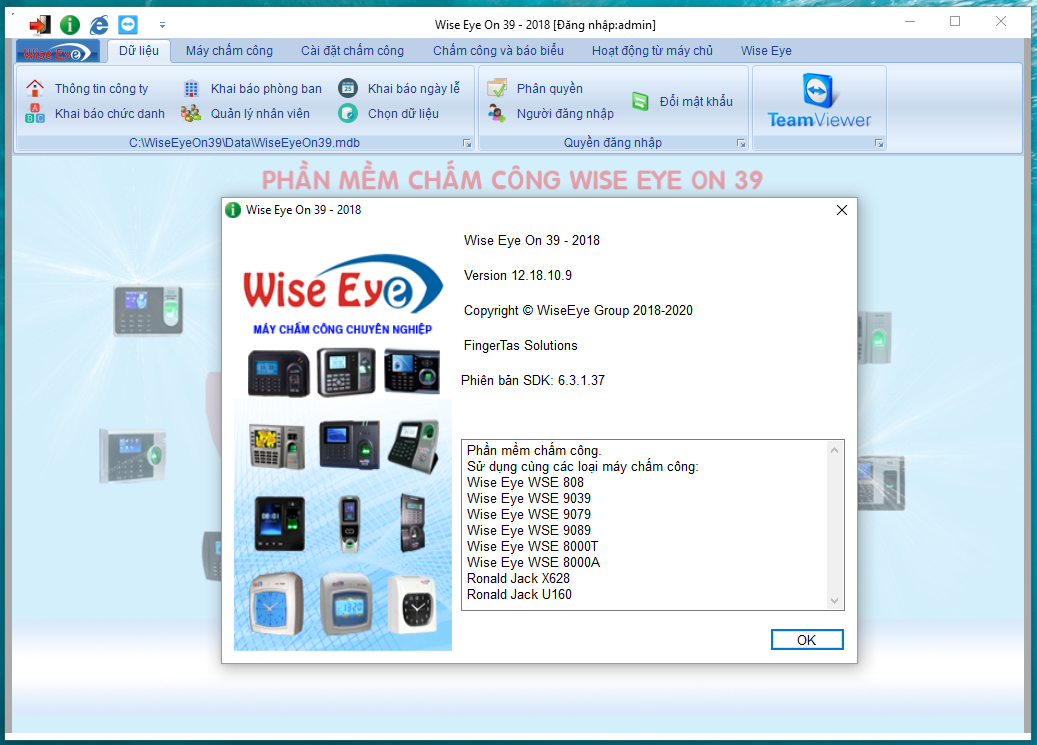Launch the large TeamViewer ribbon button
1037x745 pixels.
pyautogui.click(x=819, y=101)
